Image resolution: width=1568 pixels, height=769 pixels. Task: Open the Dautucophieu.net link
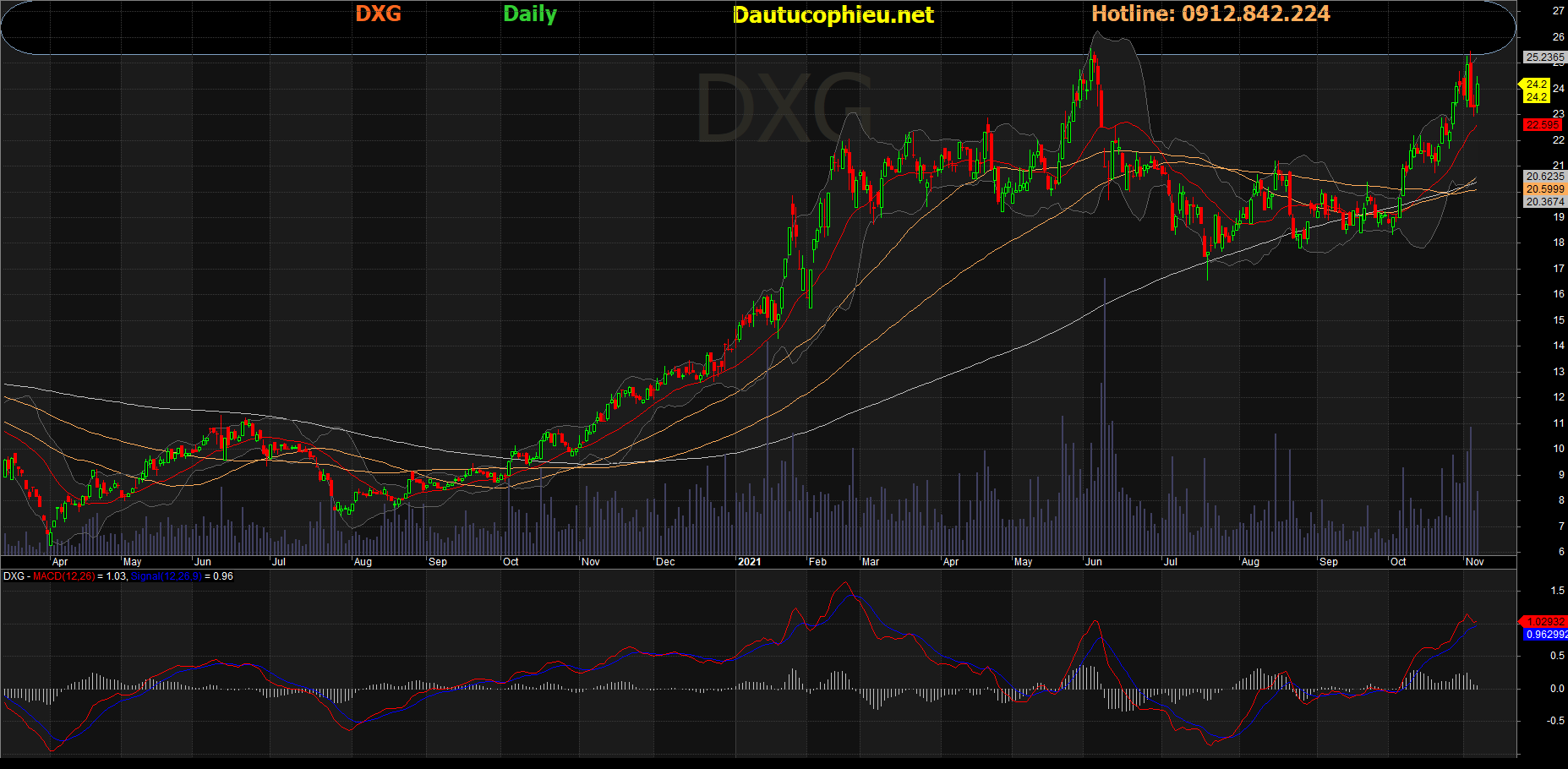tap(833, 15)
